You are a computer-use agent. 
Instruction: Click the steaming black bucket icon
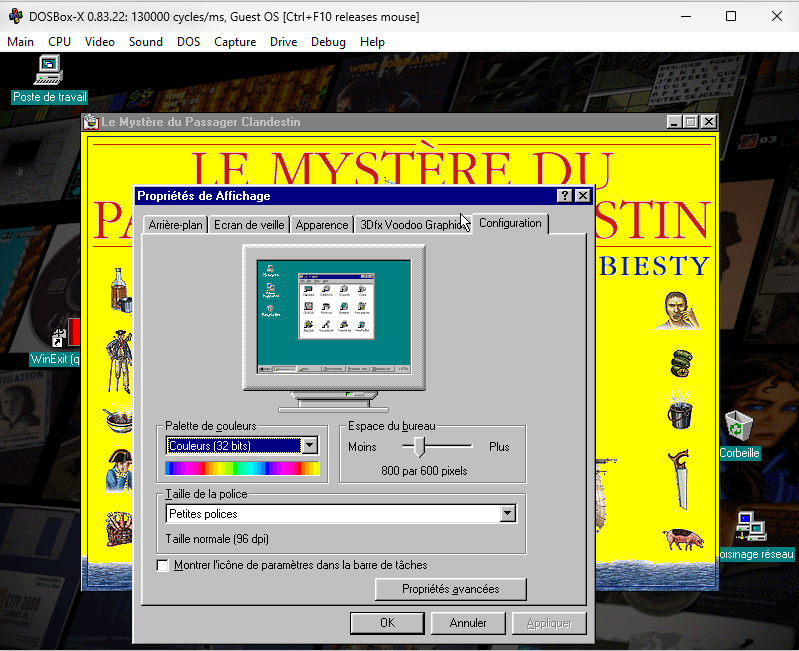(680, 410)
